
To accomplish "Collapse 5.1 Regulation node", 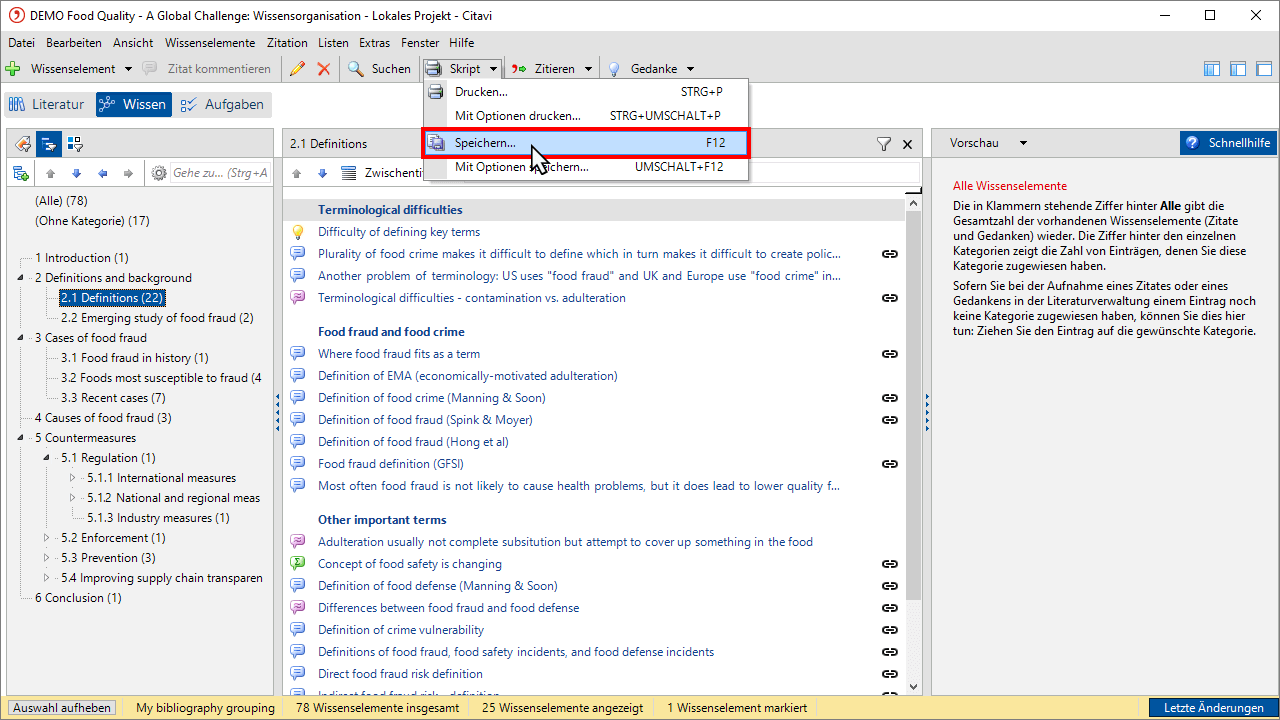I will [x=47, y=458].
